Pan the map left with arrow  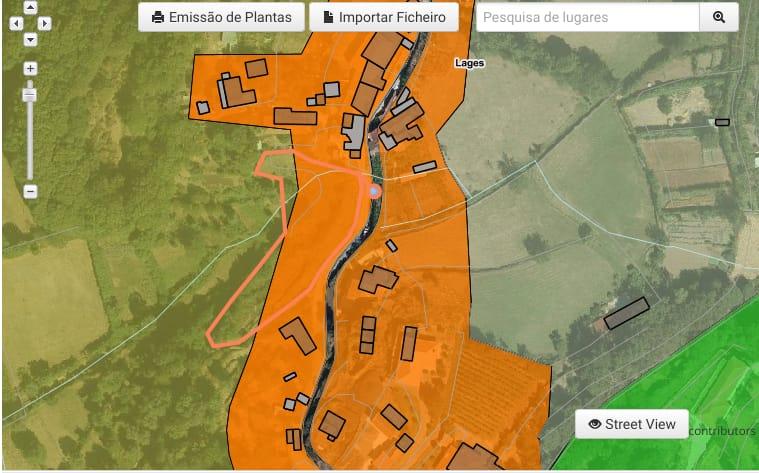point(16,23)
